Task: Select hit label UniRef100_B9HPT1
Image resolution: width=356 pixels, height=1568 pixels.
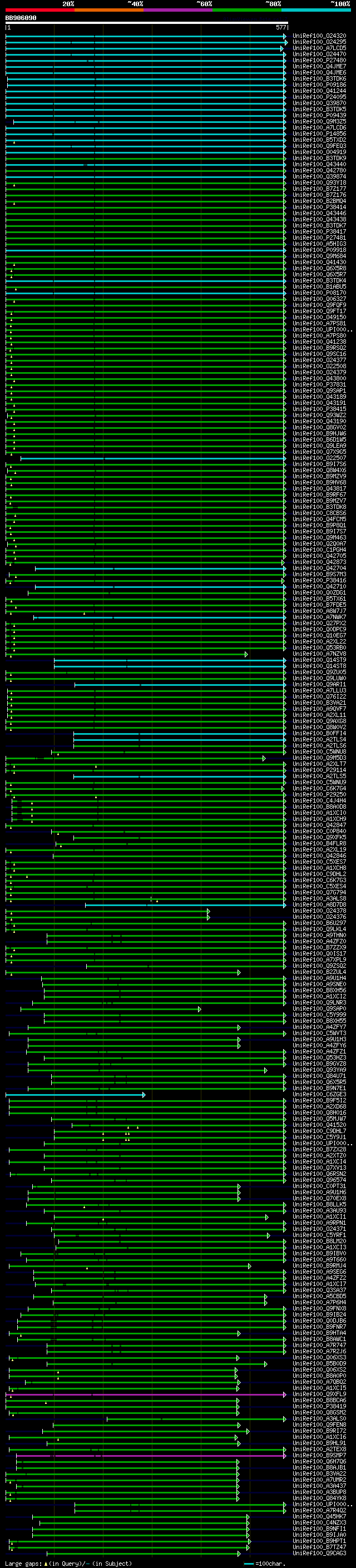Action: 319,1541
